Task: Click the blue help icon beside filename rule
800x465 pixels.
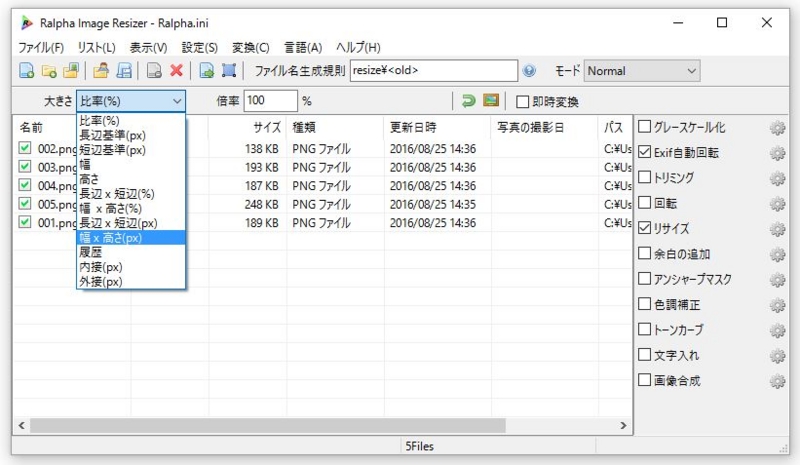Action: click(x=530, y=71)
